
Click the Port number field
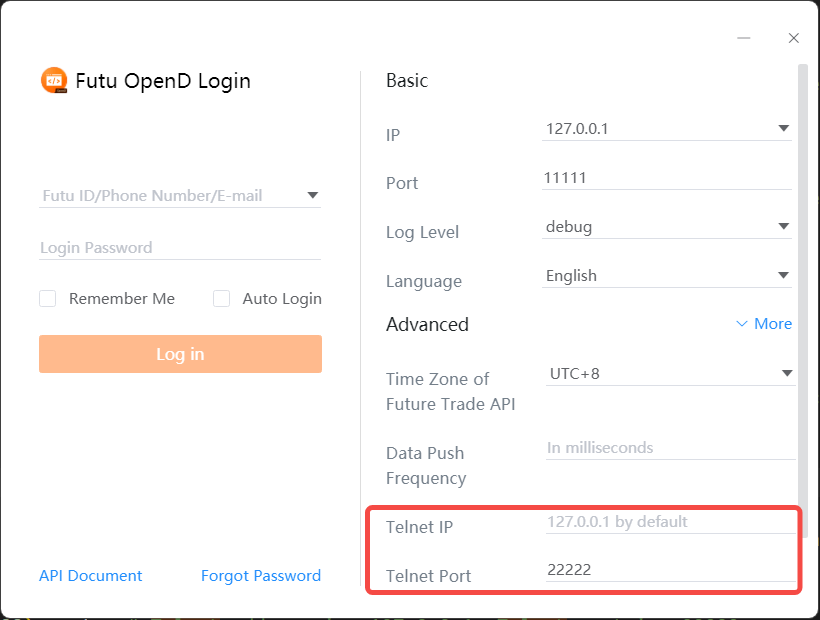point(666,178)
